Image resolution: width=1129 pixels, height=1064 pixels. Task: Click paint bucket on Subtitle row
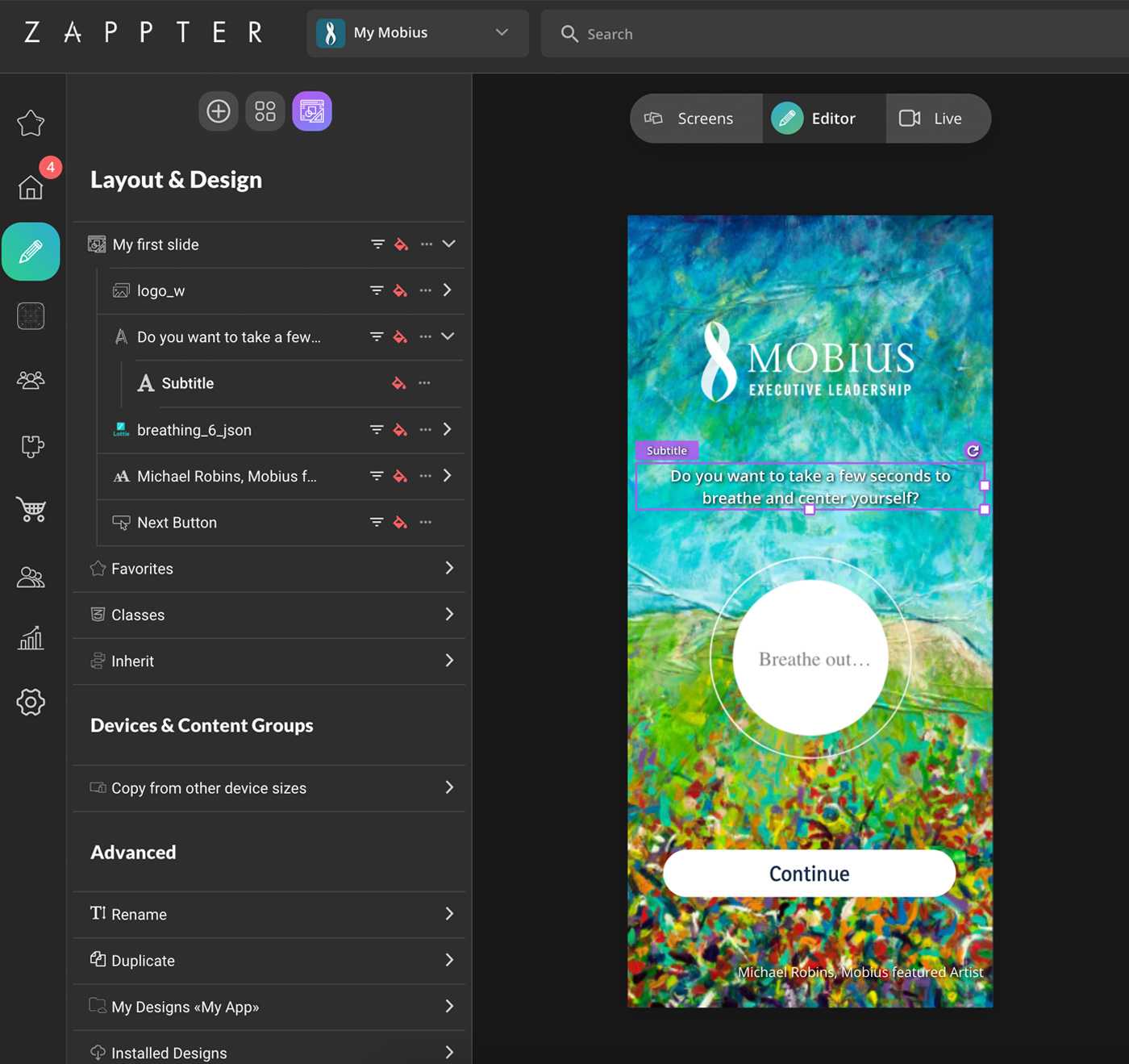(399, 383)
